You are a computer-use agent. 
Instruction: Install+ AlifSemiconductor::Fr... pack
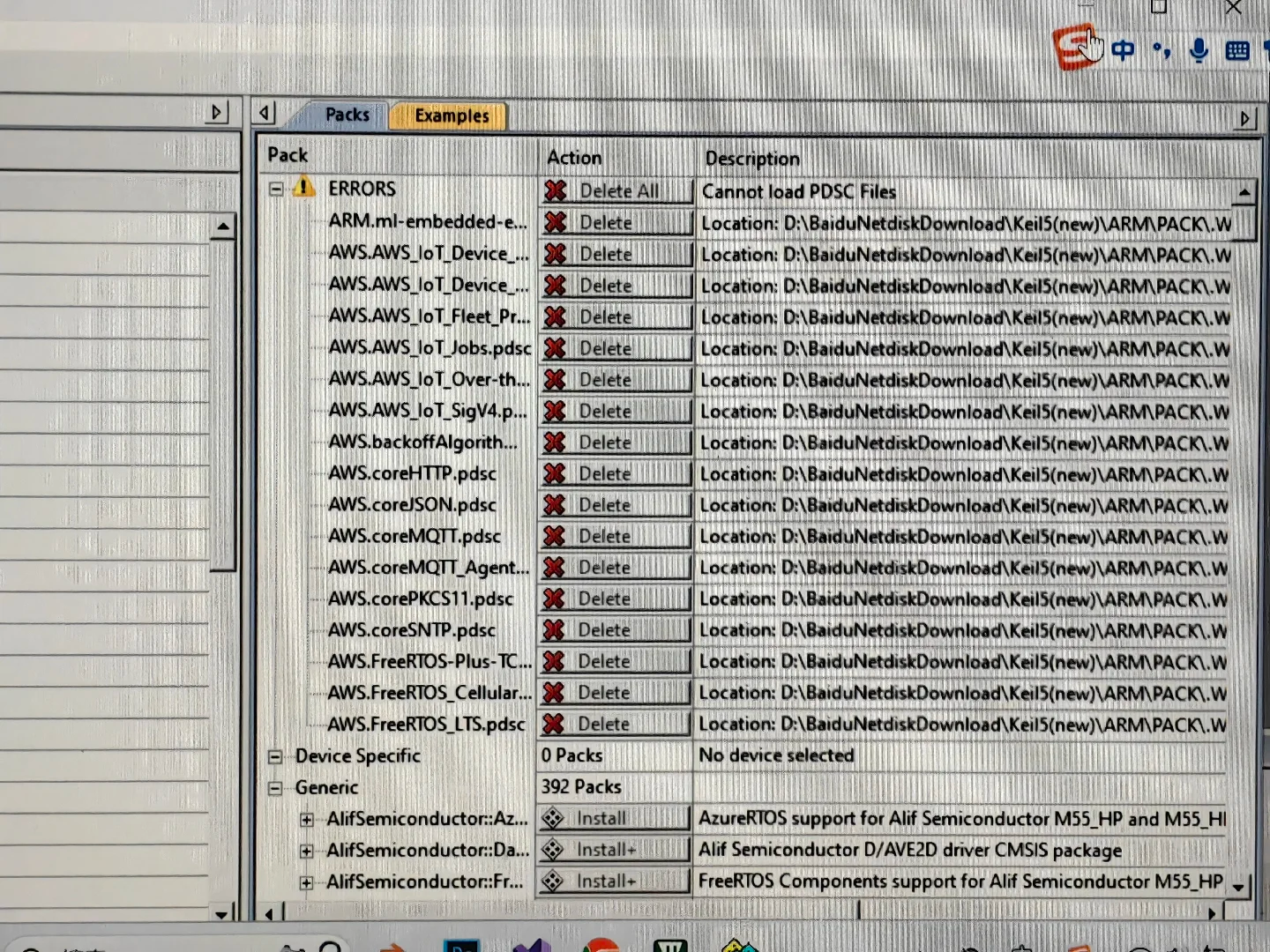click(615, 881)
